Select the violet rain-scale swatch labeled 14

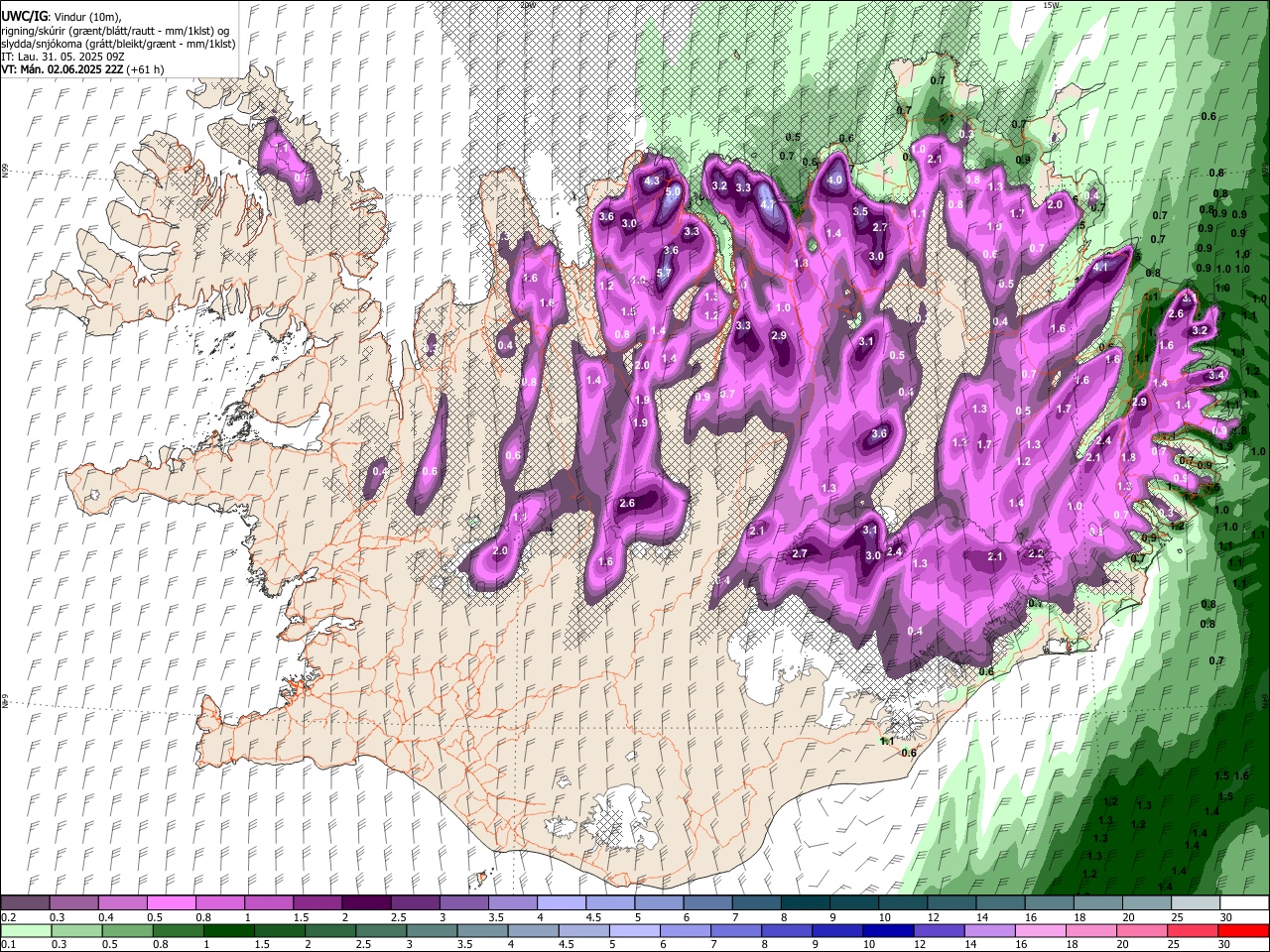991,931
